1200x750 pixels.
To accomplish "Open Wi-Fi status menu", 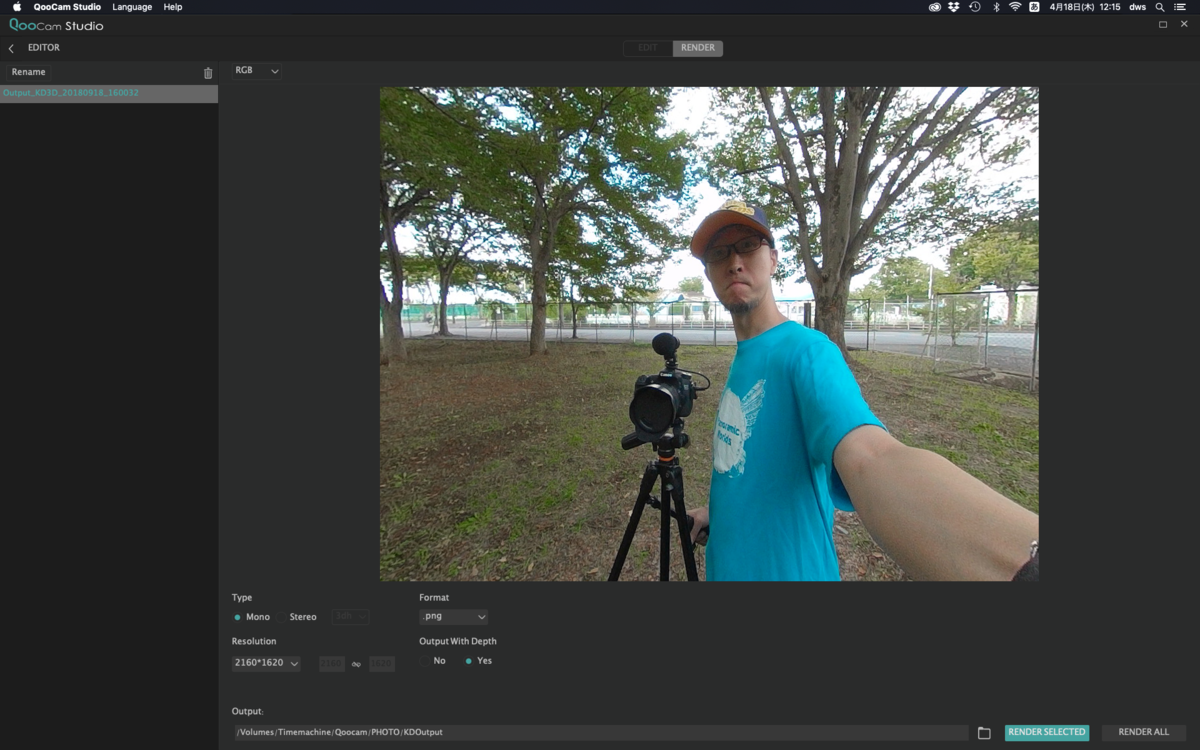I will (1015, 7).
